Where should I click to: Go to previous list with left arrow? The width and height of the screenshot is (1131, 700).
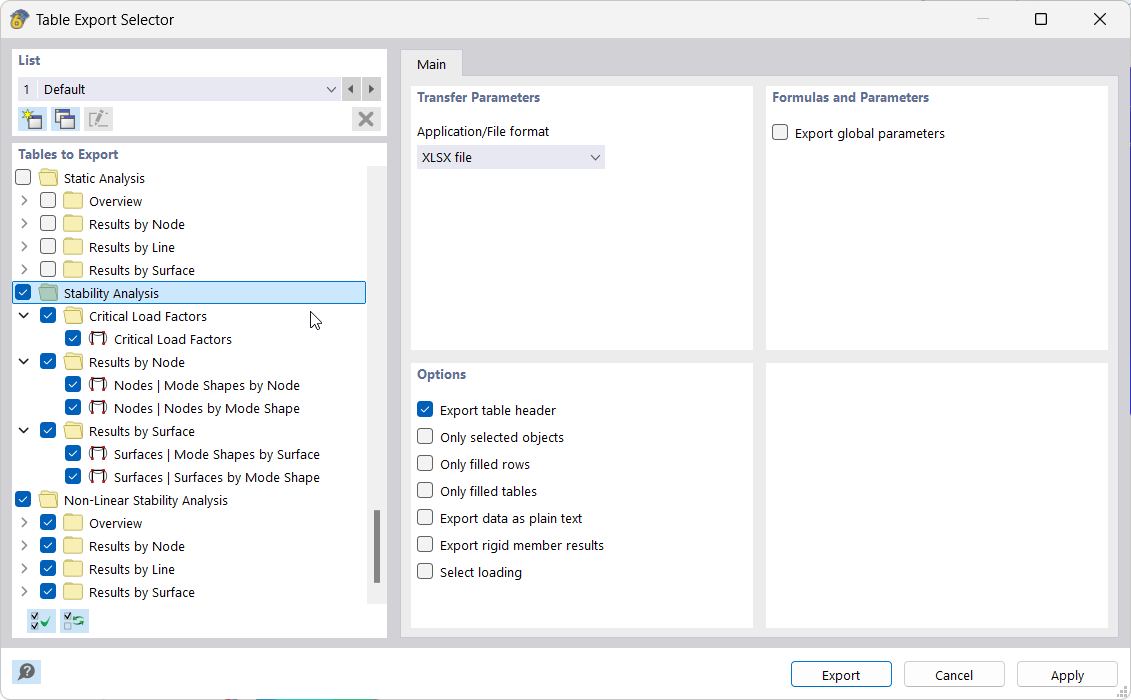click(351, 89)
